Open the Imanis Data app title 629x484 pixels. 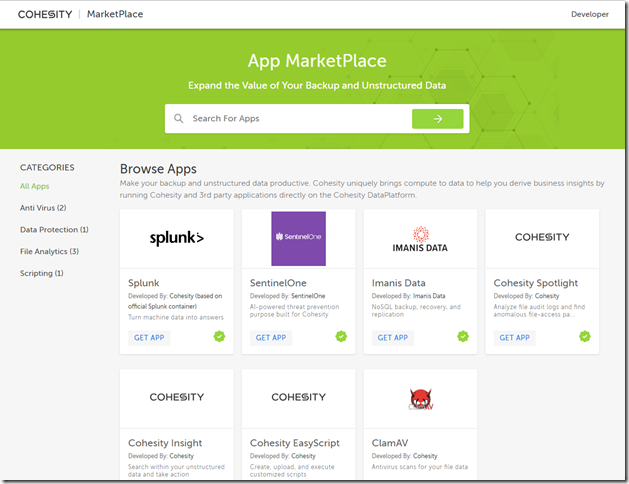[x=398, y=283]
